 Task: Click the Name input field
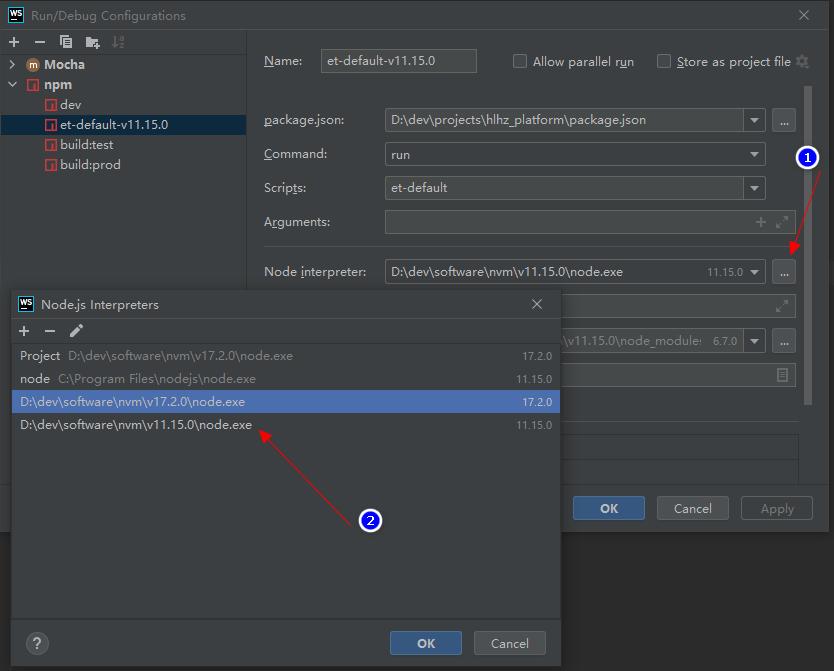(x=399, y=61)
